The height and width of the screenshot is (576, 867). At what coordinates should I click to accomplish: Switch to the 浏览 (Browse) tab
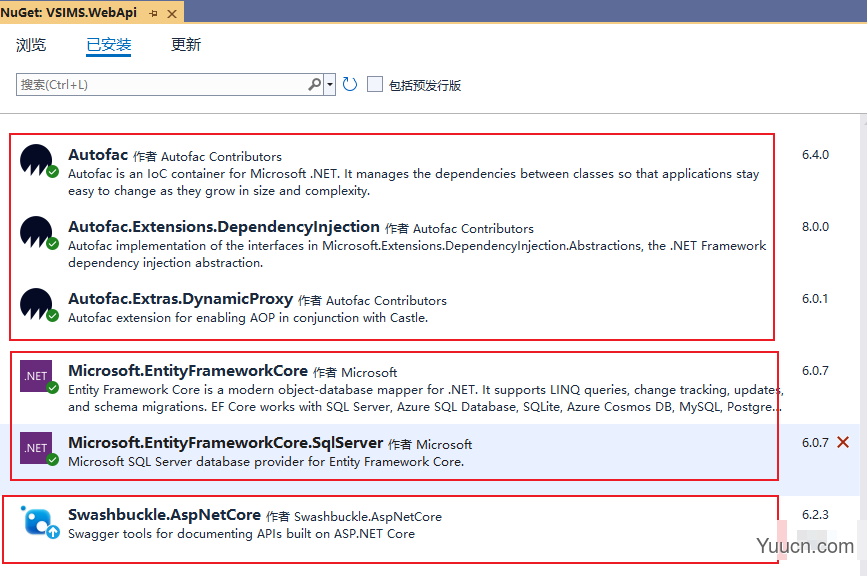[31, 45]
